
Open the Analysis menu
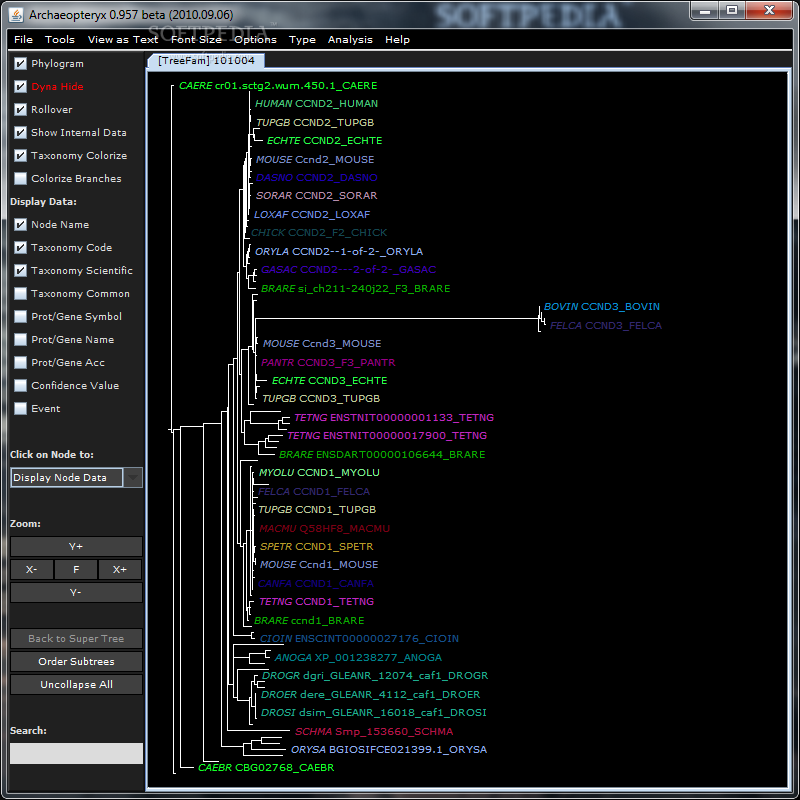pyautogui.click(x=350, y=39)
